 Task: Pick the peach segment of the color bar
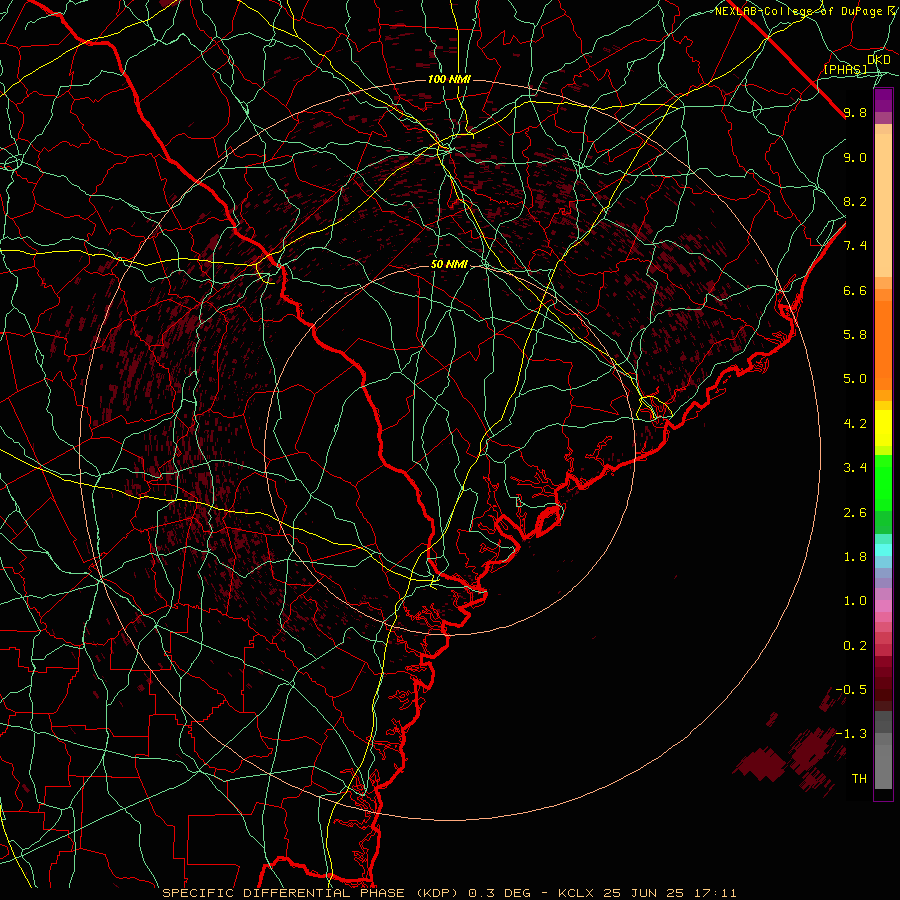(883, 207)
